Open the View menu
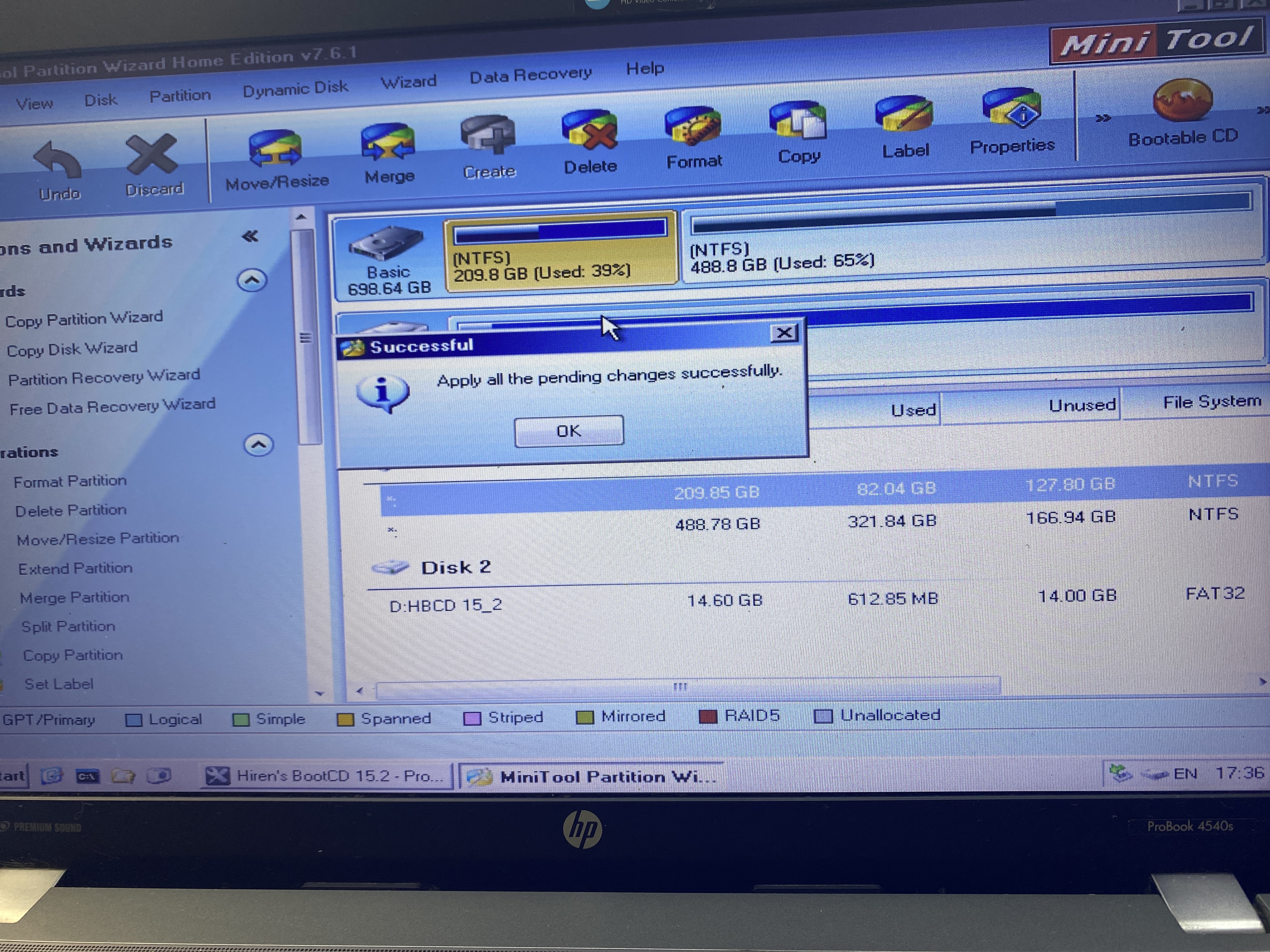 [x=34, y=104]
